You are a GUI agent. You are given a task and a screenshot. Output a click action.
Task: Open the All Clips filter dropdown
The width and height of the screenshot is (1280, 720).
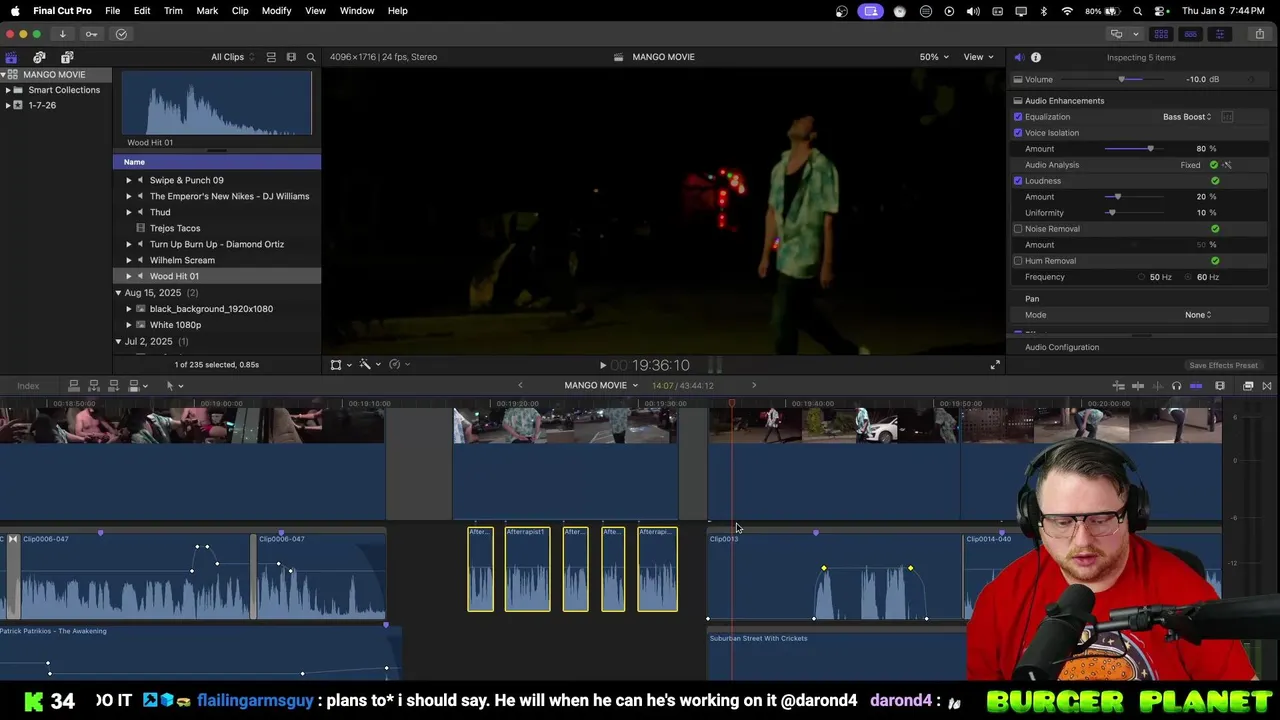pyautogui.click(x=232, y=57)
